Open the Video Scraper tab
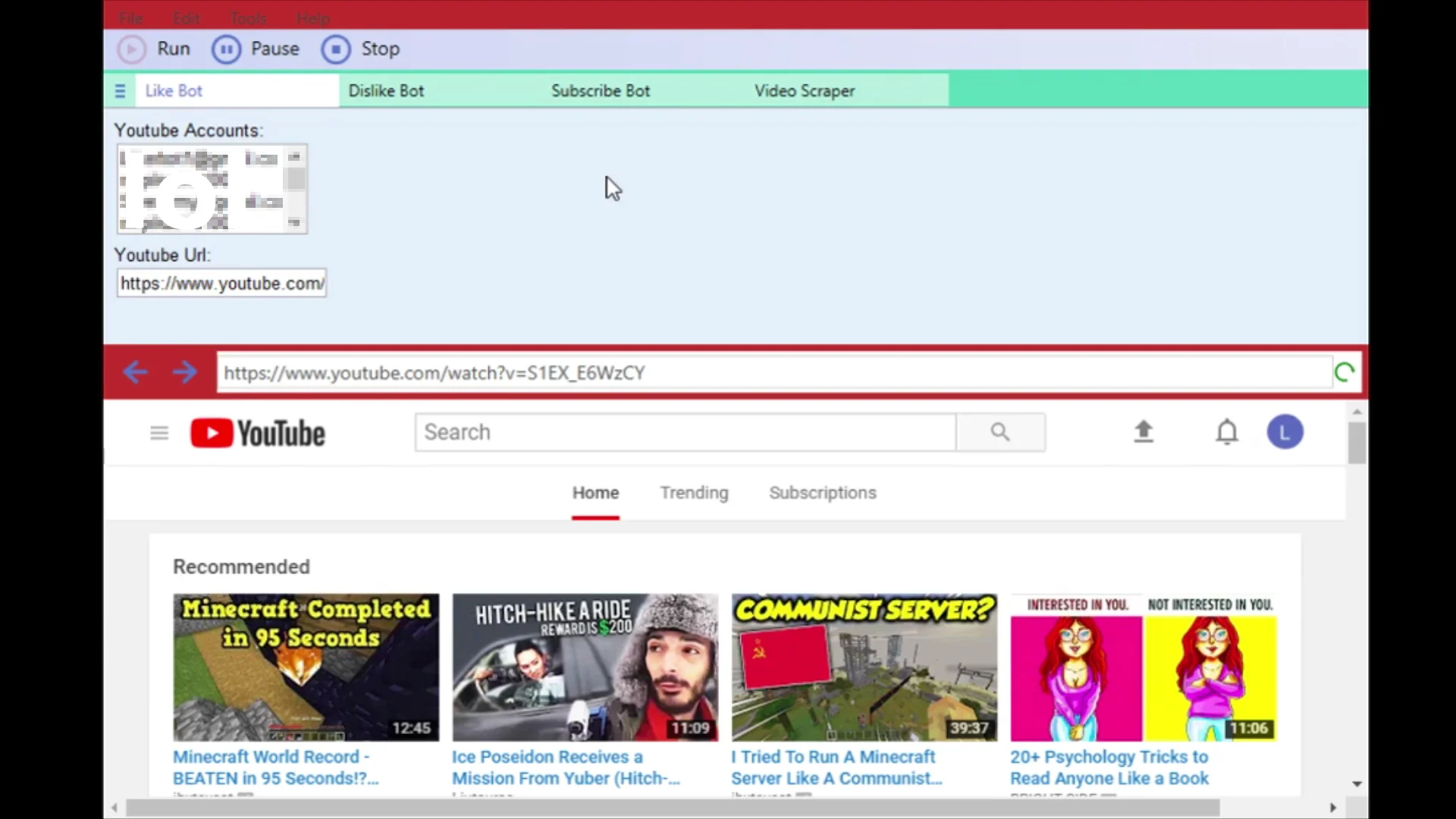 (x=804, y=90)
